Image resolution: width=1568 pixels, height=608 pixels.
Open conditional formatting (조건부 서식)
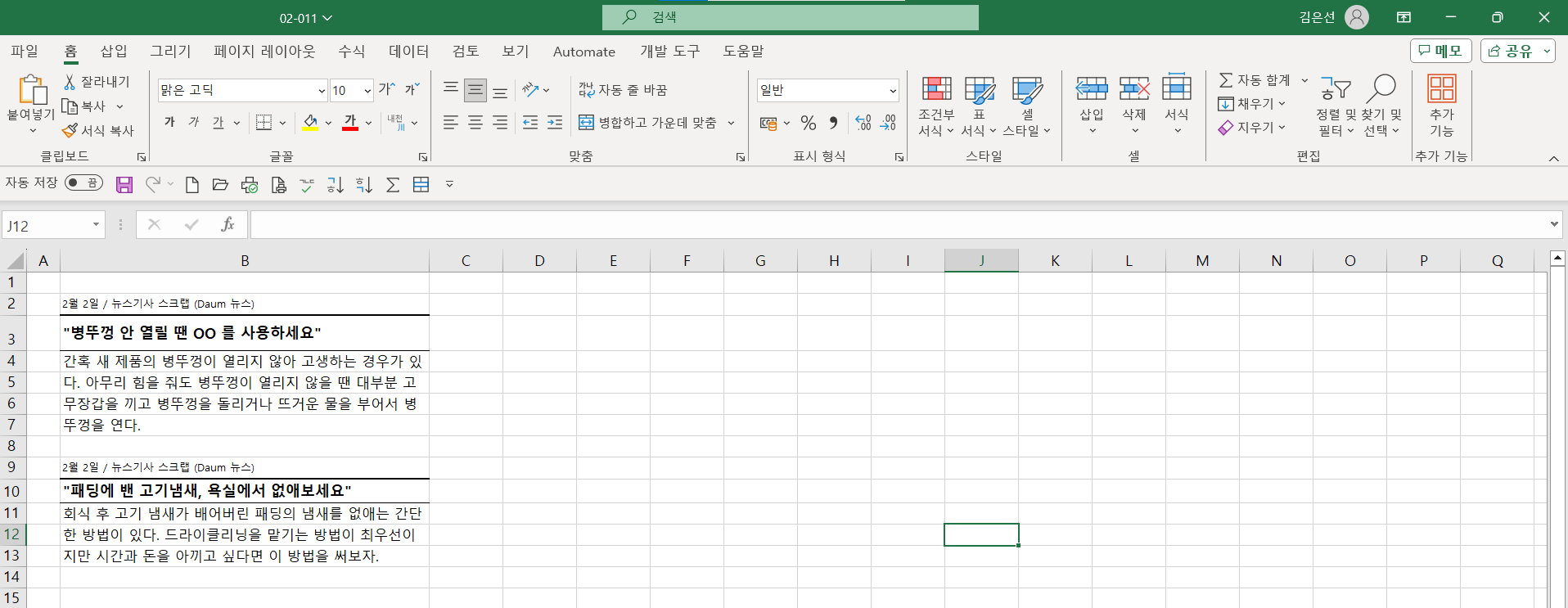pyautogui.click(x=936, y=106)
